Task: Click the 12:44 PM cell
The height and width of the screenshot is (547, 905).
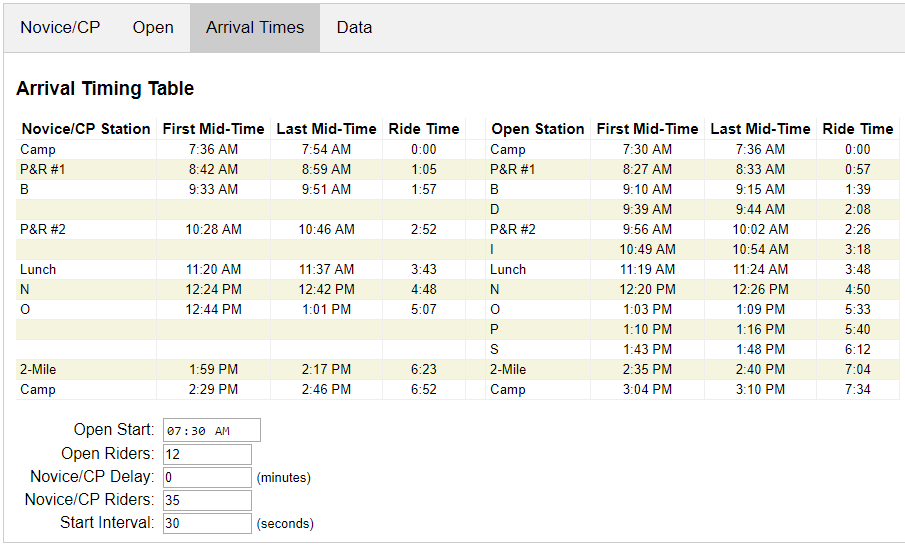Action: pos(214,309)
